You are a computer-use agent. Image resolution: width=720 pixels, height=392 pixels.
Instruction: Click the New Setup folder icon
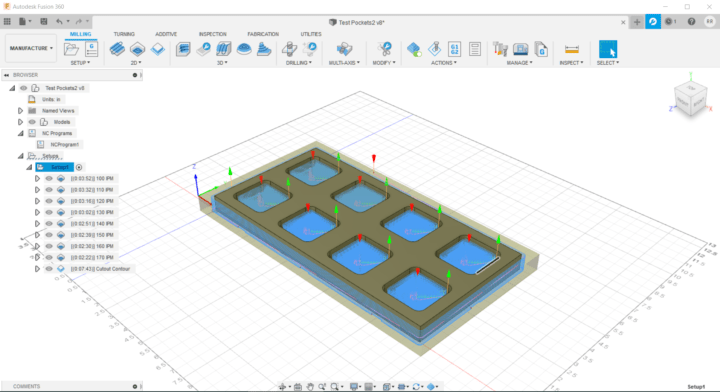click(72, 49)
